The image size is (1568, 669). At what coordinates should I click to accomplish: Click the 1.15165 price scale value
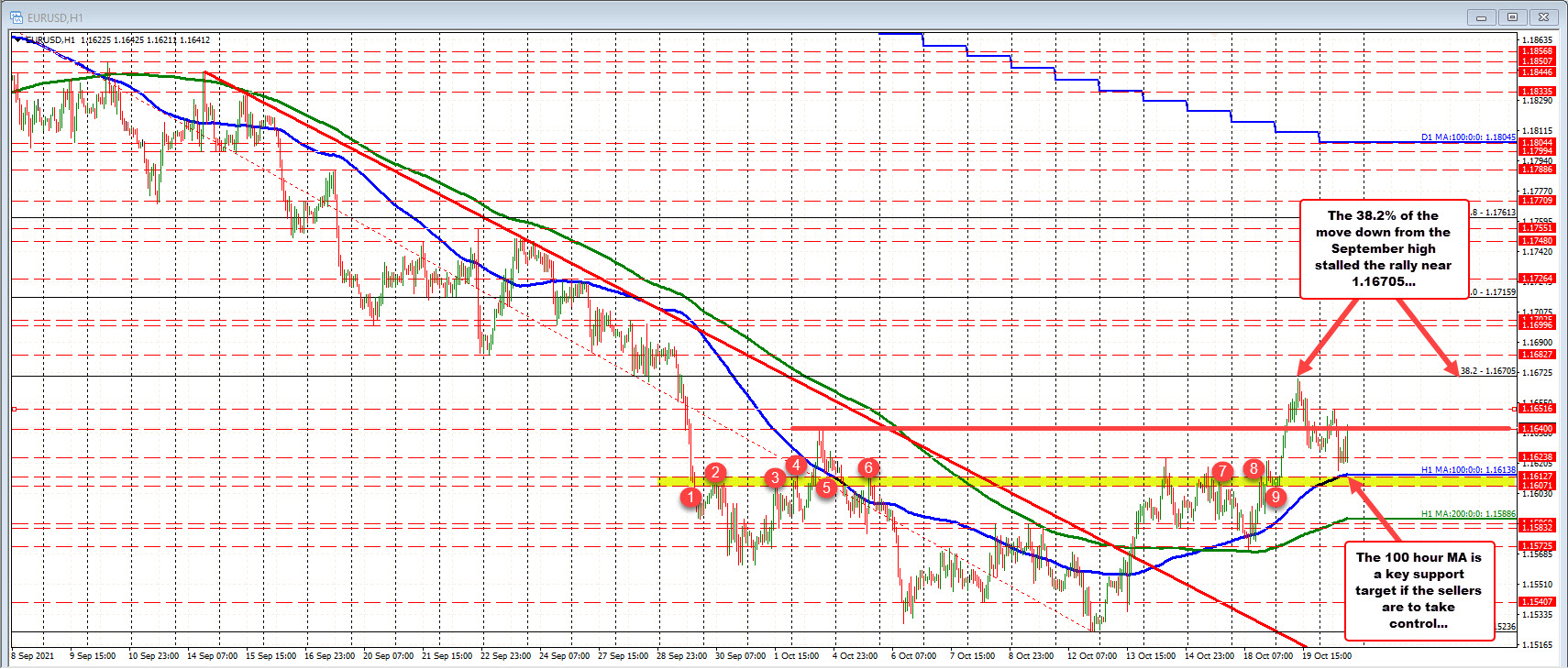tap(1538, 645)
